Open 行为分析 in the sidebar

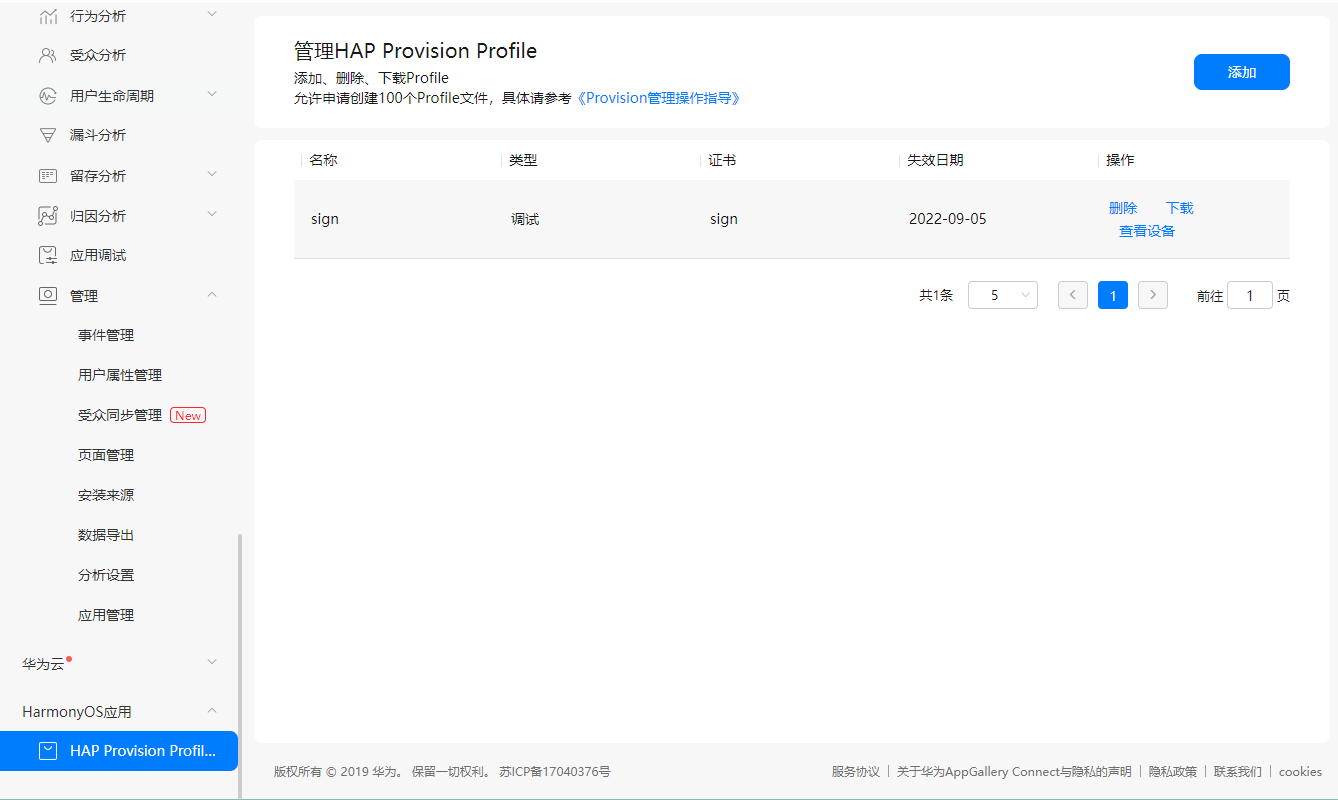tap(98, 16)
